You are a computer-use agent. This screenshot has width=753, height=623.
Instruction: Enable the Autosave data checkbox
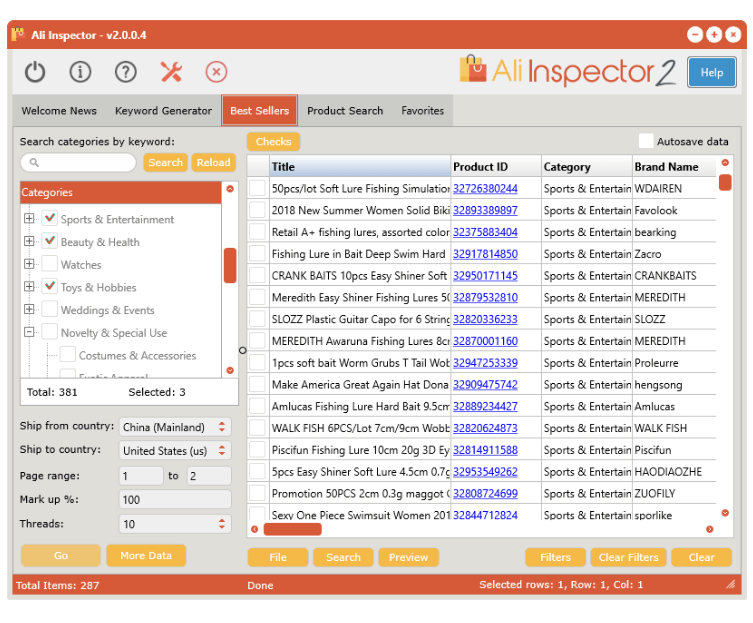click(x=646, y=141)
